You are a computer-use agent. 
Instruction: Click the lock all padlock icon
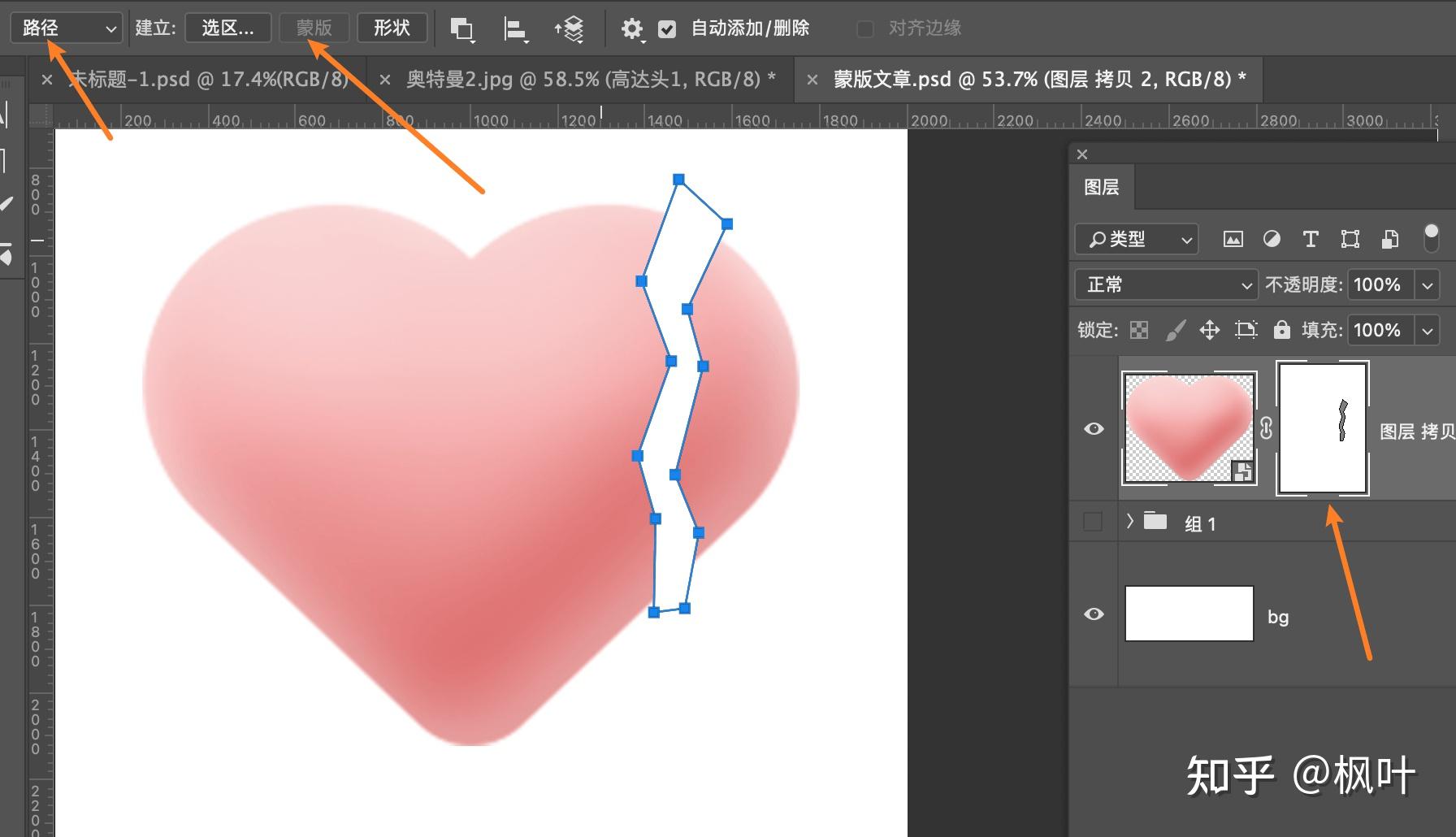pyautogui.click(x=1281, y=329)
